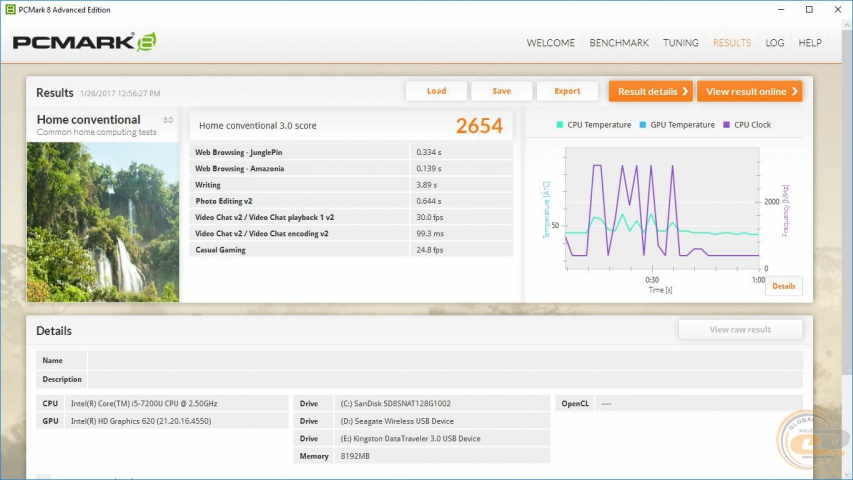
Task: Toggle CPU Clock legend swatch
Action: pos(727,125)
